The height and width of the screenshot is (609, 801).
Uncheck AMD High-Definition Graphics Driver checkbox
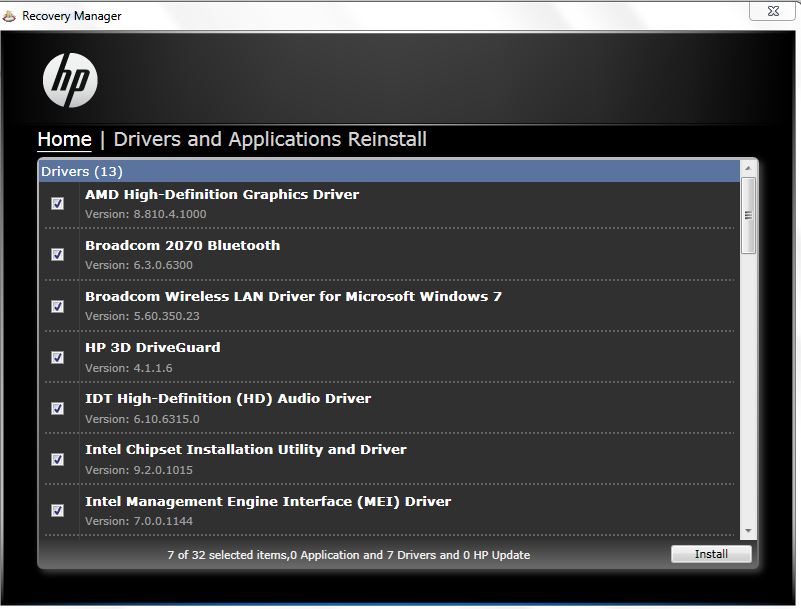[57, 203]
